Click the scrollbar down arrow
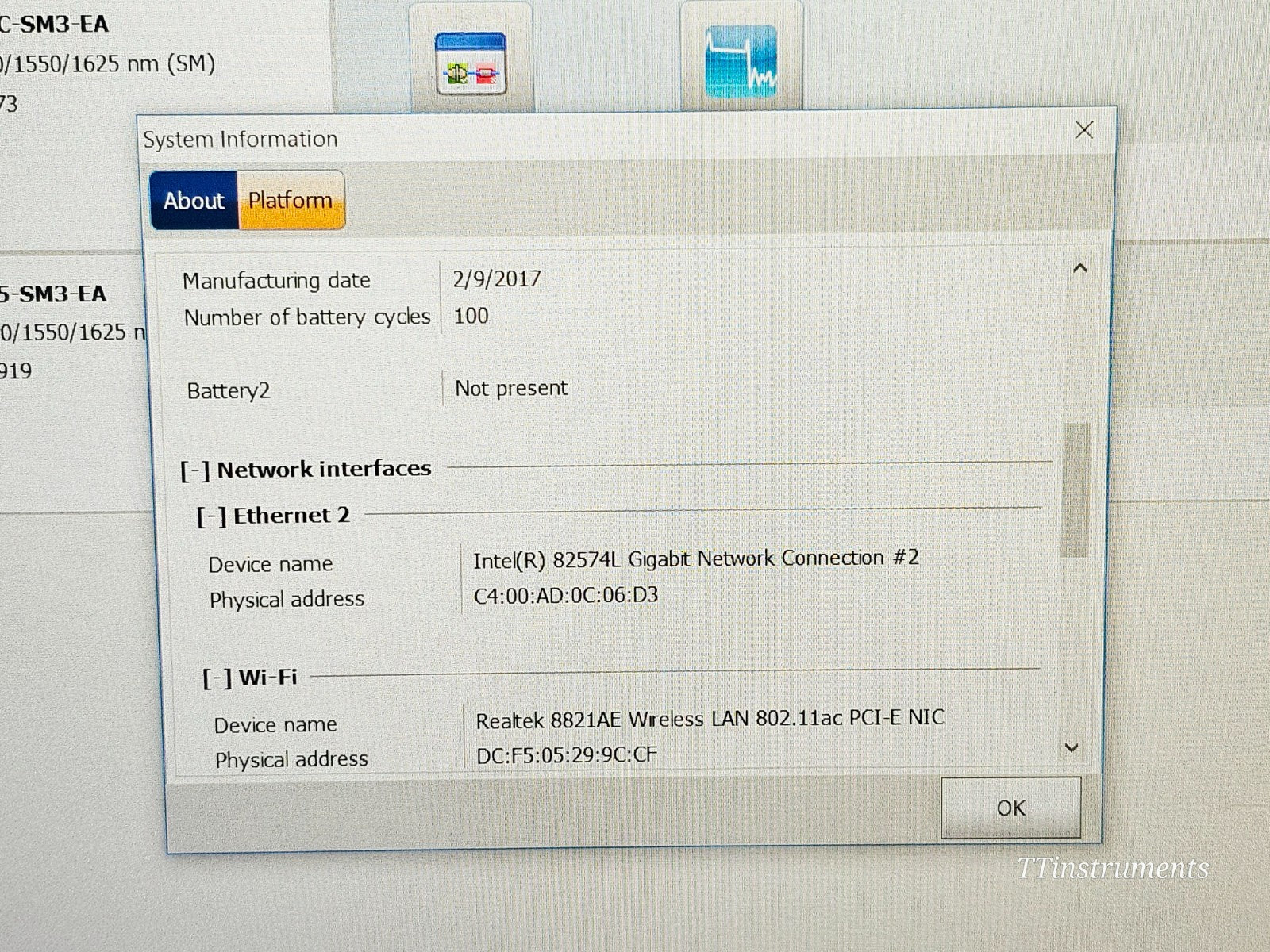1270x952 pixels. pyautogui.click(x=1072, y=747)
